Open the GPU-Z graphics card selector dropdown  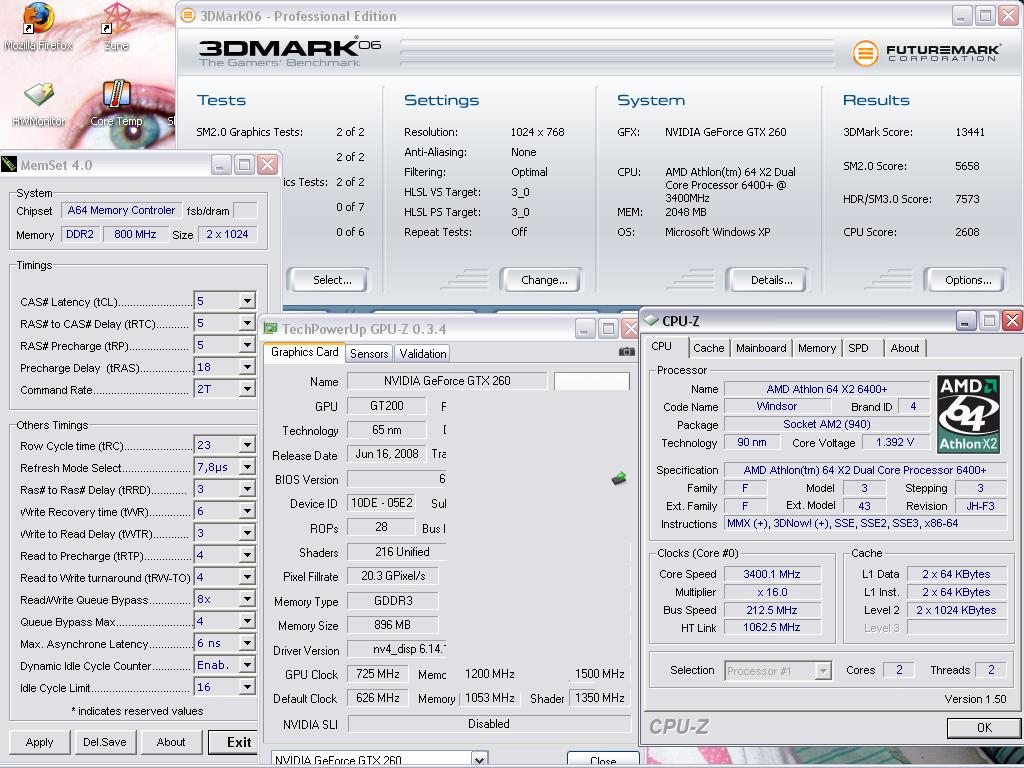[x=479, y=760]
